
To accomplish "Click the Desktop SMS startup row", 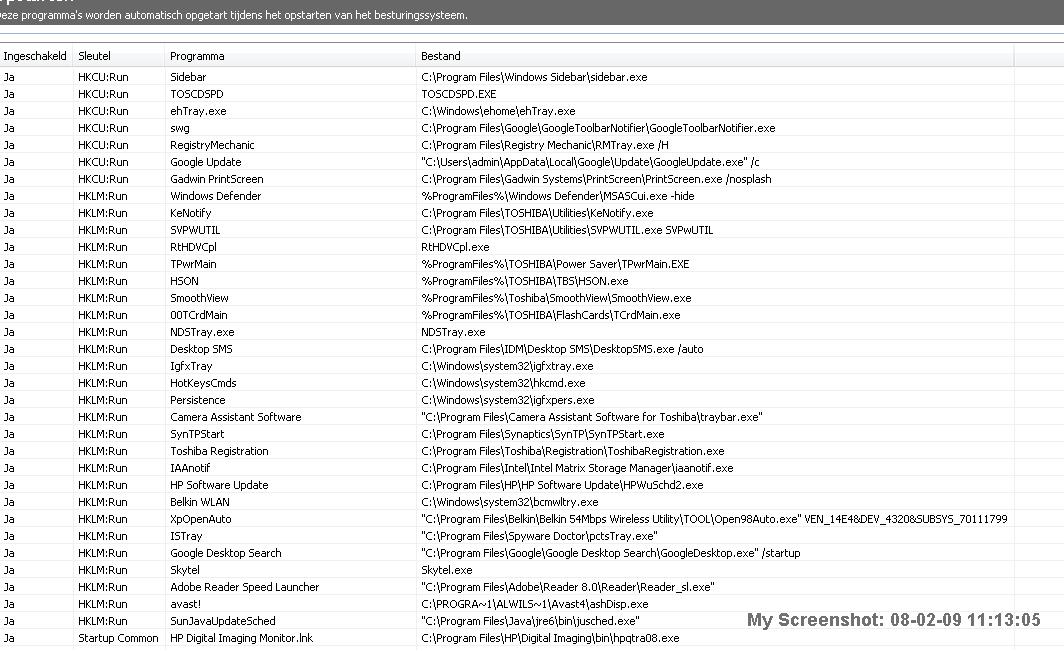I will coord(202,349).
